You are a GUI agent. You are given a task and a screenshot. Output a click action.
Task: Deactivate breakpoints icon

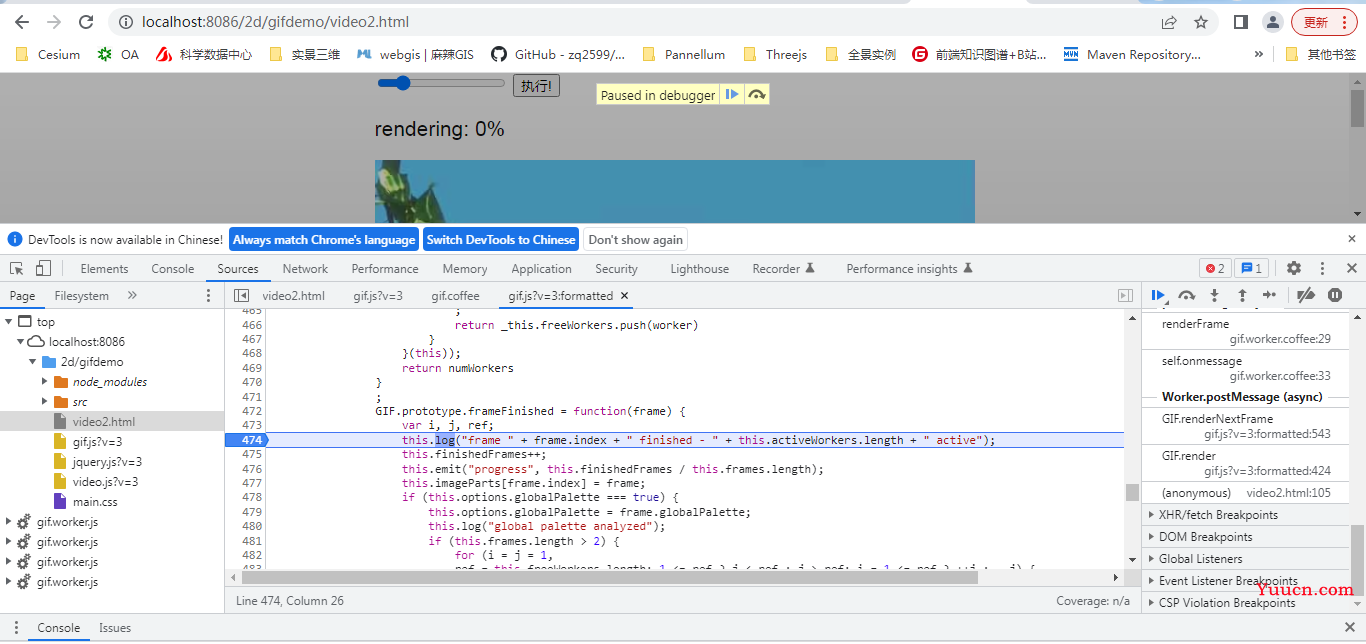tap(1305, 295)
